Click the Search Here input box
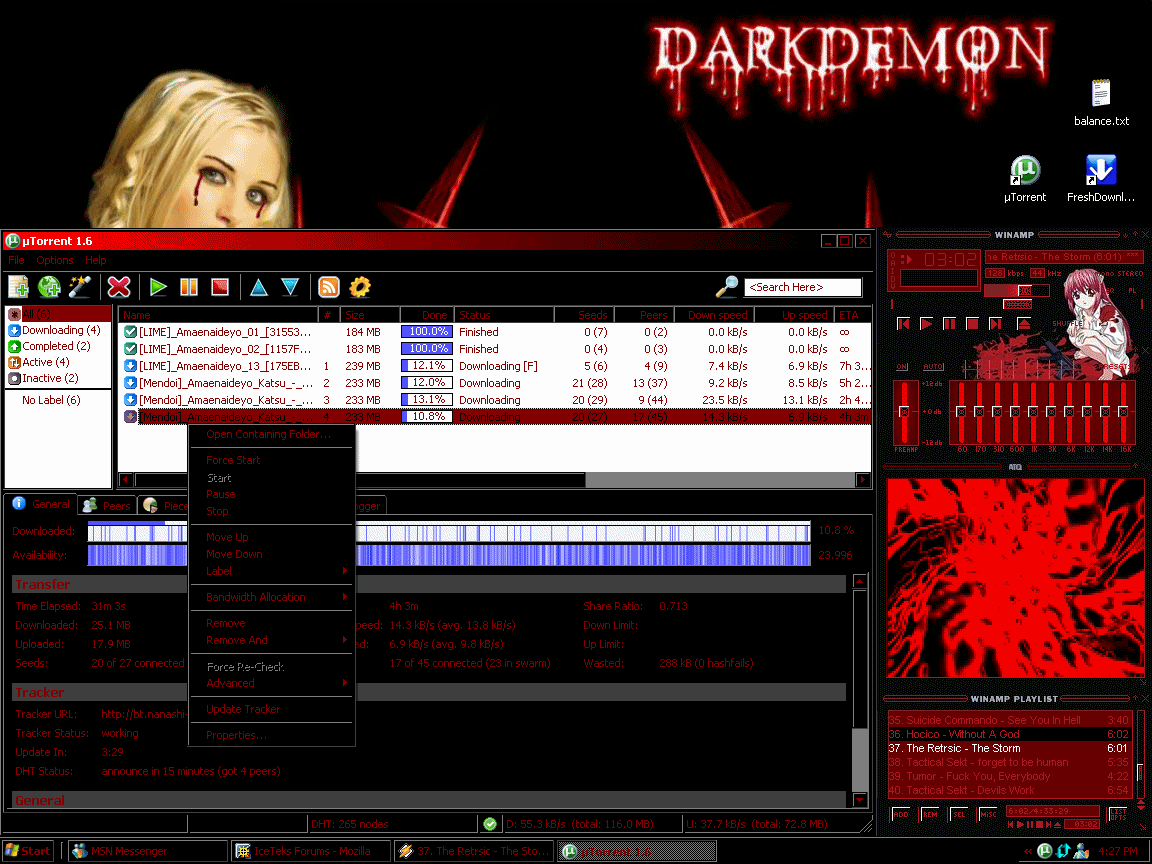This screenshot has height=864, width=1152. pyautogui.click(x=802, y=287)
